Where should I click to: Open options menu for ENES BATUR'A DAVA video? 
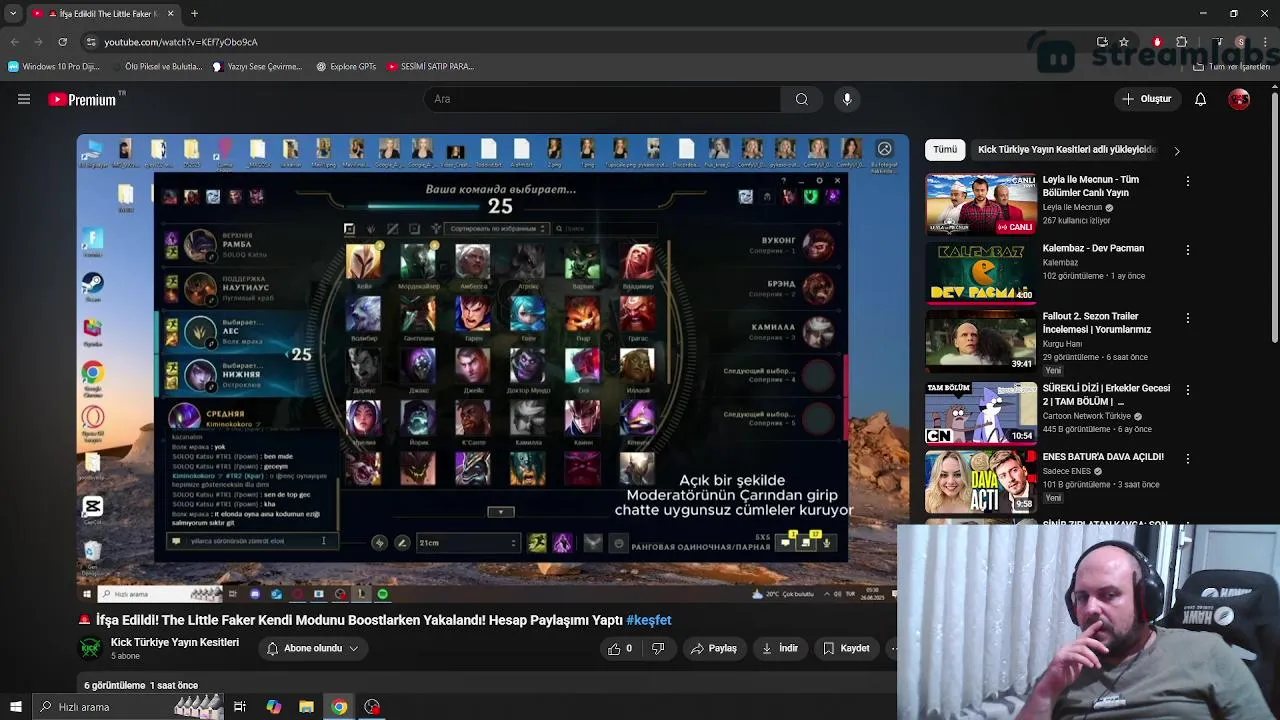click(1187, 458)
